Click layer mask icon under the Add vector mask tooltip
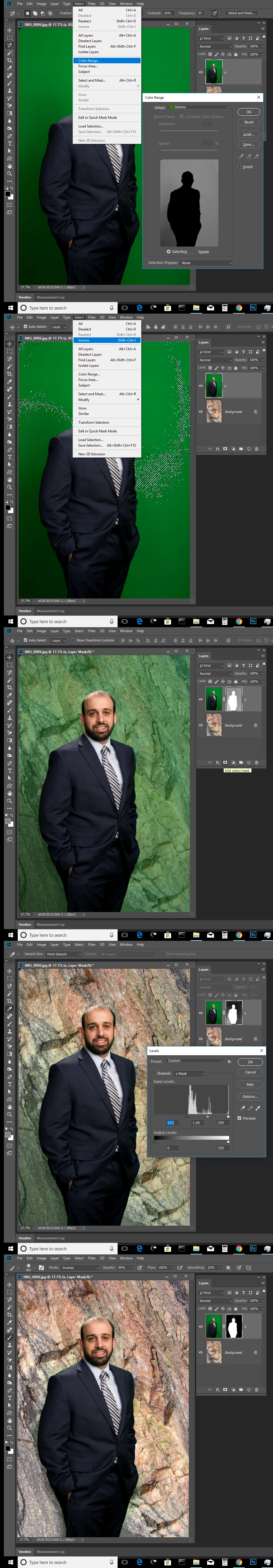The width and height of the screenshot is (273, 1568). coord(225,762)
